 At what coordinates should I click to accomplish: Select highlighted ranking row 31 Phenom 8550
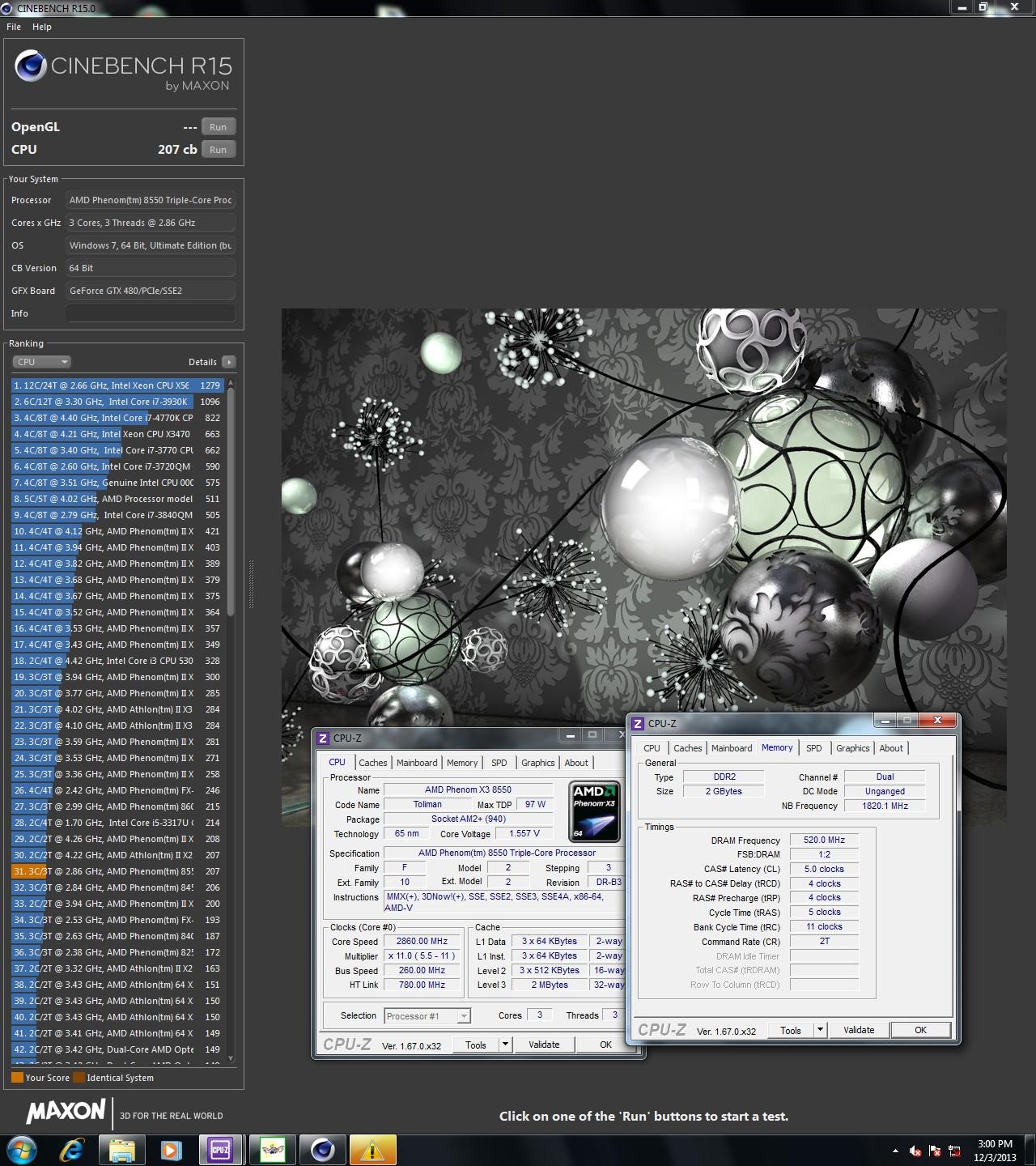117,871
